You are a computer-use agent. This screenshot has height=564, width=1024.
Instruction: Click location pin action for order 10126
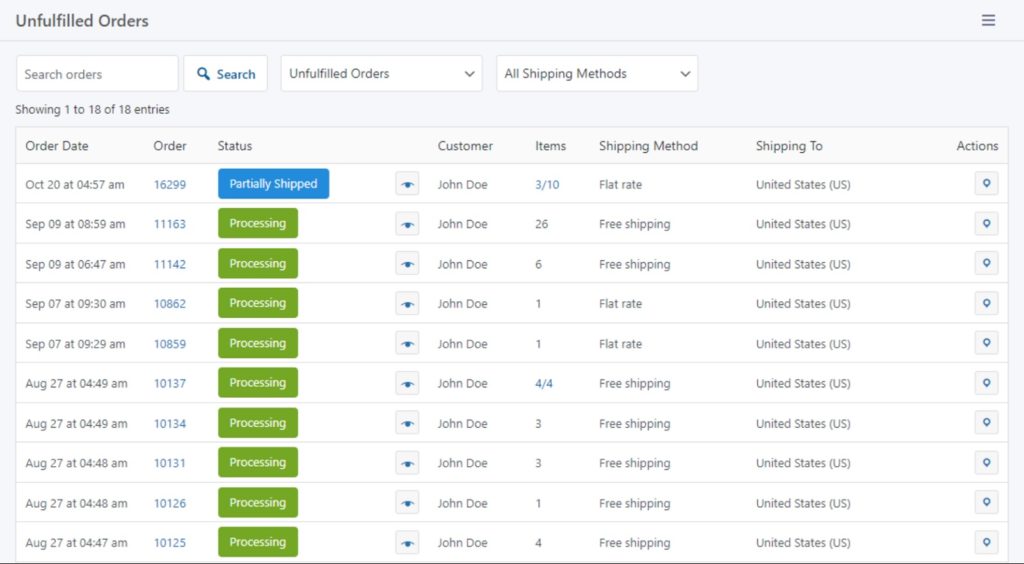pyautogui.click(x=986, y=502)
